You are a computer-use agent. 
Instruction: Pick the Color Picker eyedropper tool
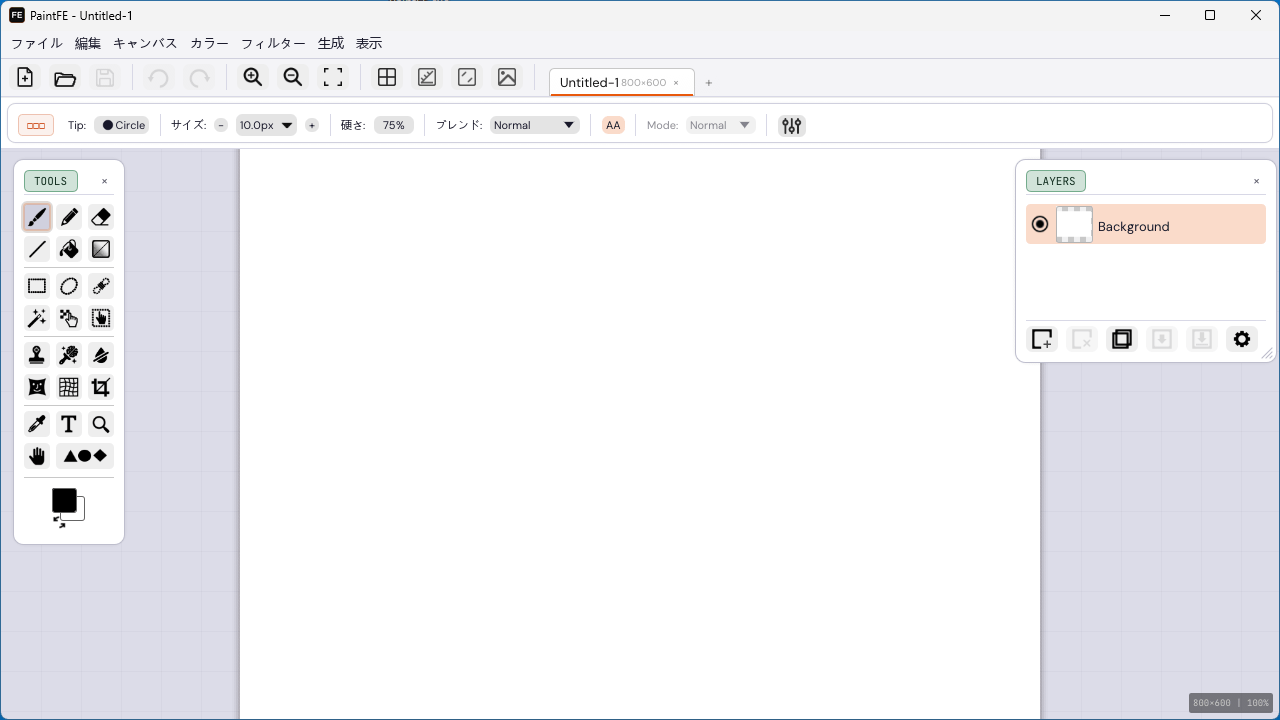37,424
